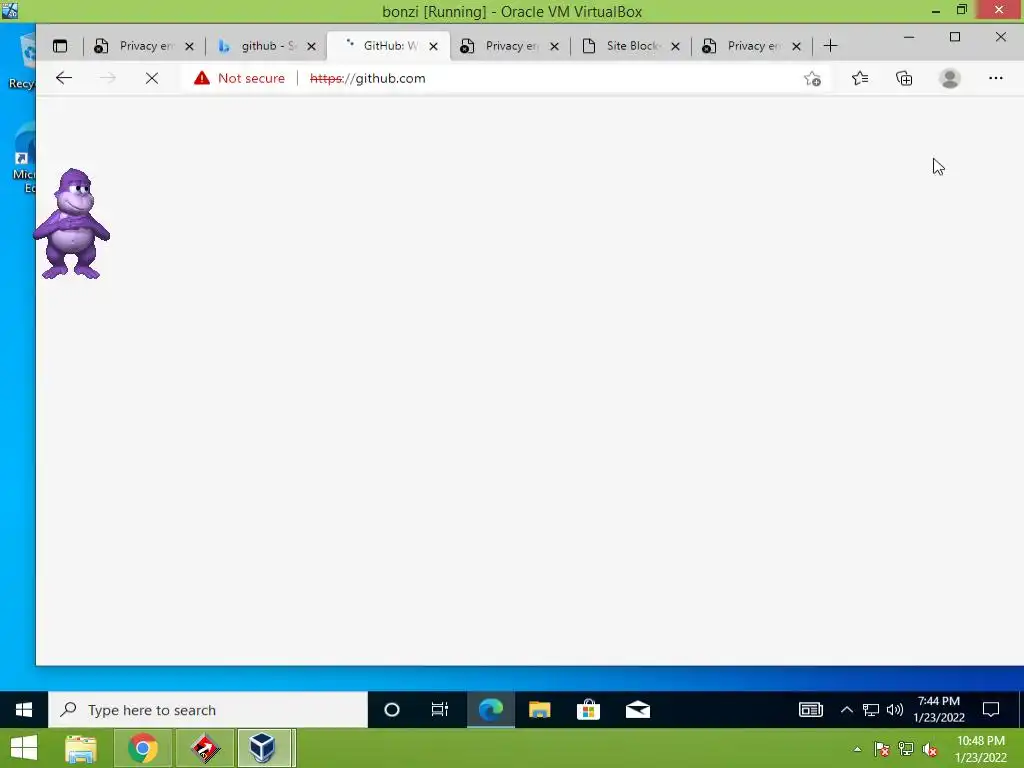Open the Edge tab actions menu icon
Screen dimensions: 1024x768
[60, 46]
